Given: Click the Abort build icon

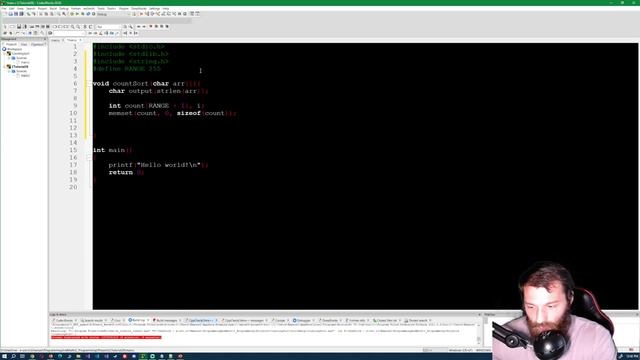Looking at the screenshot, I should (93, 14).
